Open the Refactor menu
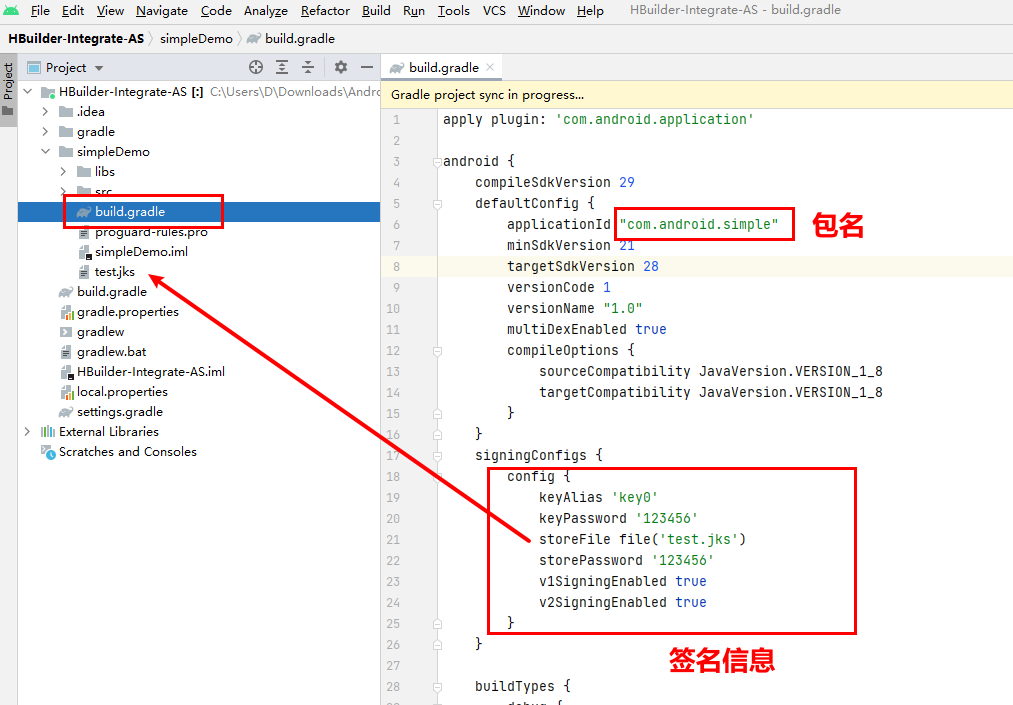 pyautogui.click(x=325, y=11)
